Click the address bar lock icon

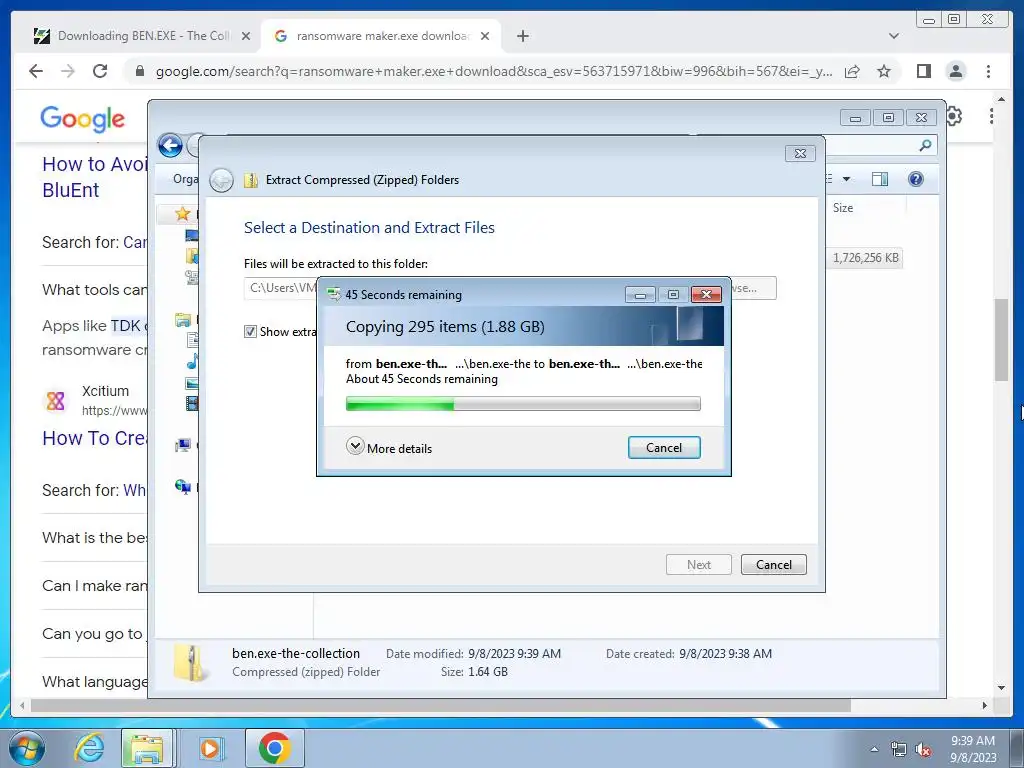point(139,71)
